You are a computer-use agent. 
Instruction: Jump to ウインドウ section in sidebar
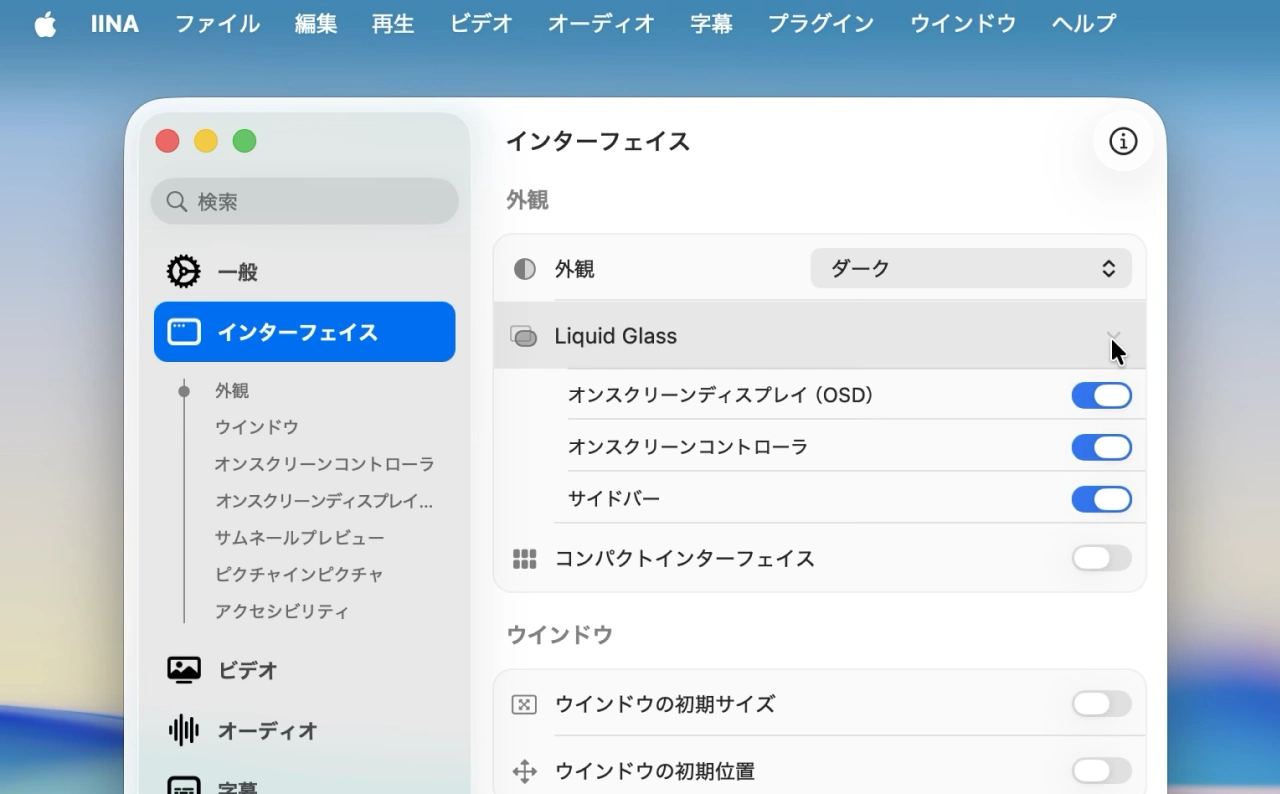click(x=257, y=427)
